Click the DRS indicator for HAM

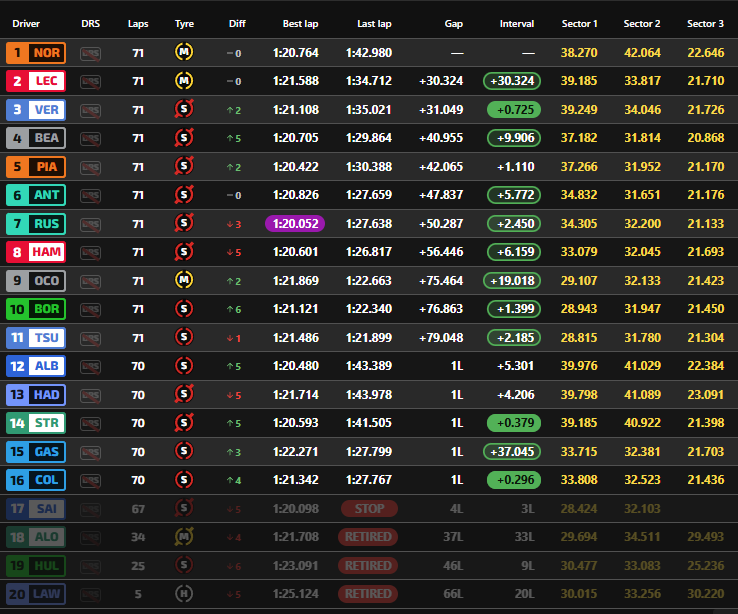click(91, 252)
